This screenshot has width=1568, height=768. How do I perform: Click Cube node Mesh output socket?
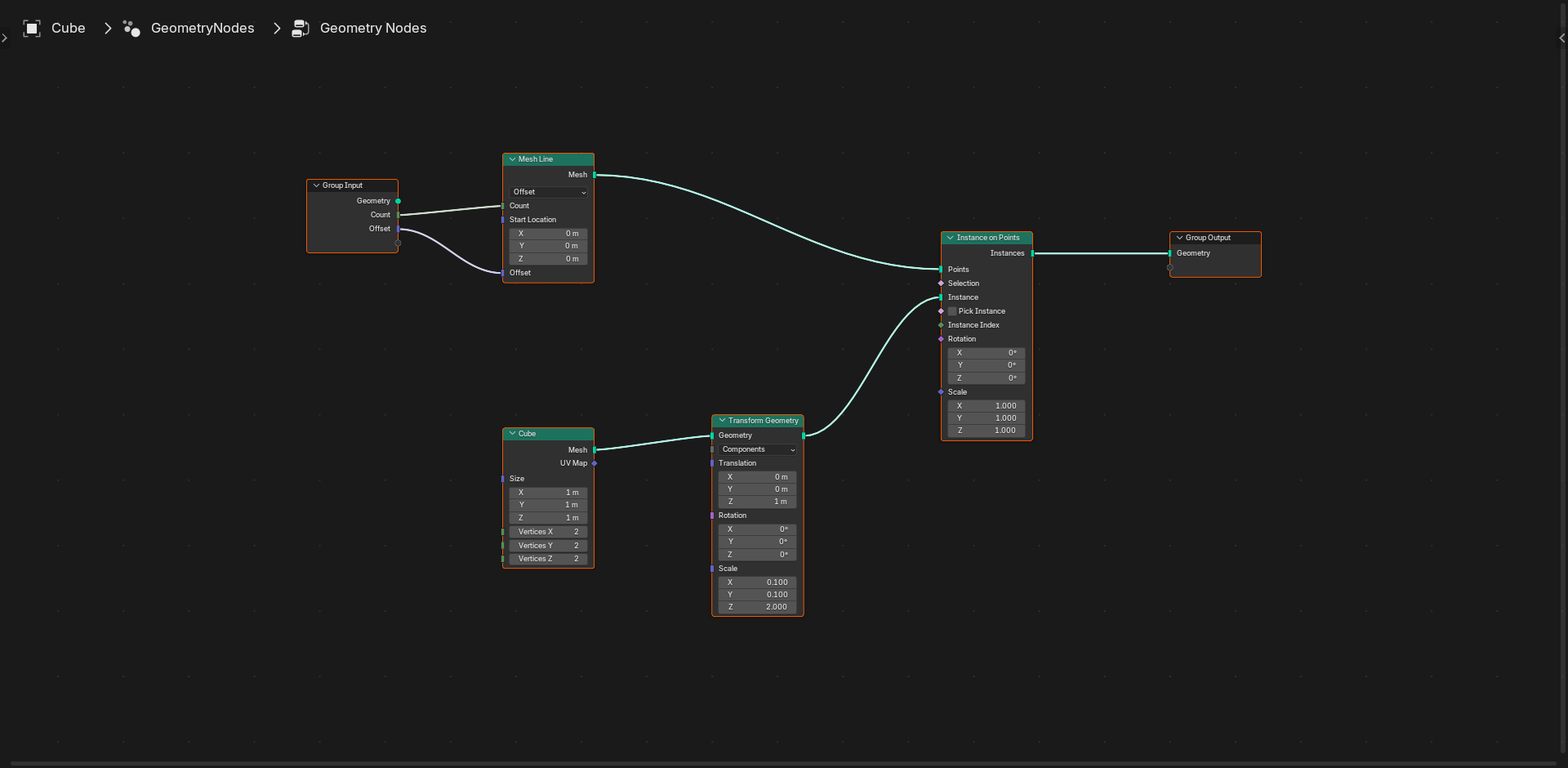coord(594,450)
